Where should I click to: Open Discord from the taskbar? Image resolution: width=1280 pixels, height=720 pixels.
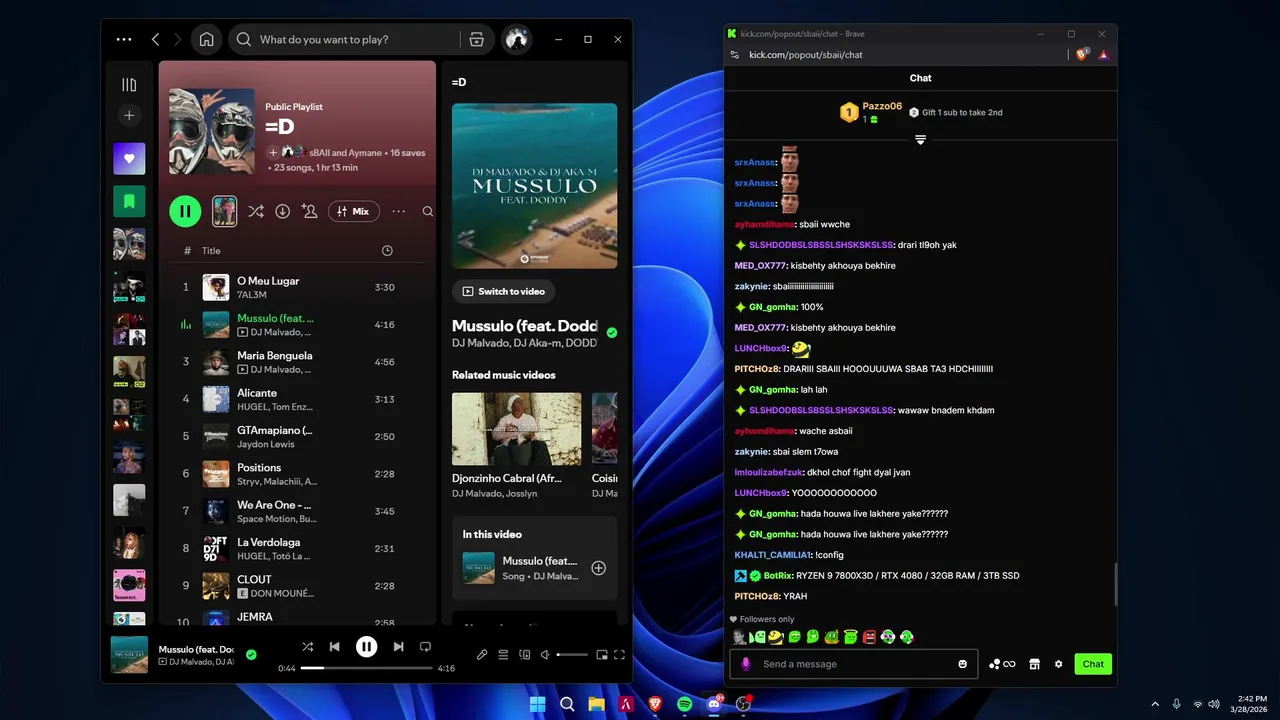(x=714, y=704)
